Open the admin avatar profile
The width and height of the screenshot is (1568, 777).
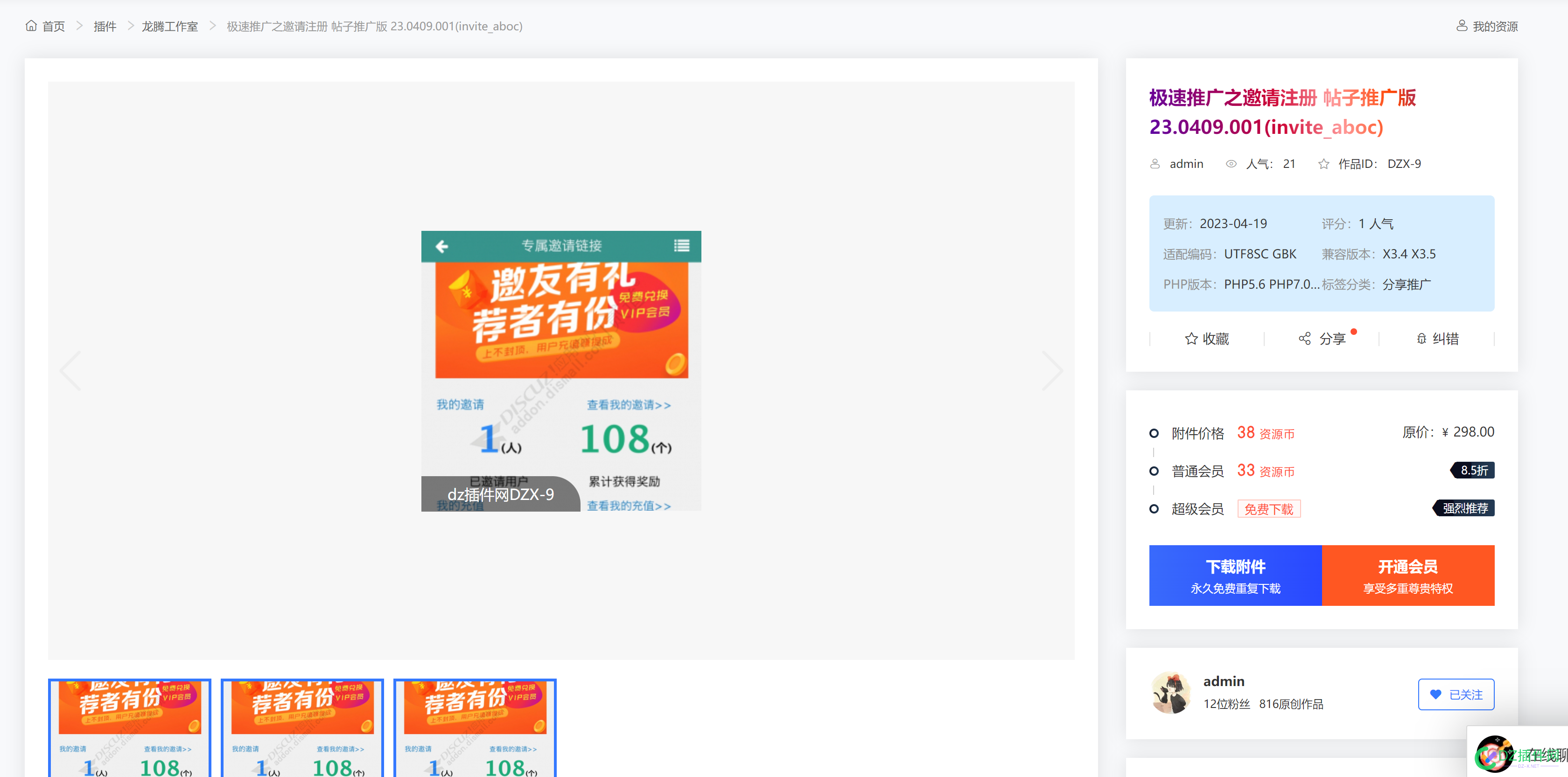[1170, 693]
